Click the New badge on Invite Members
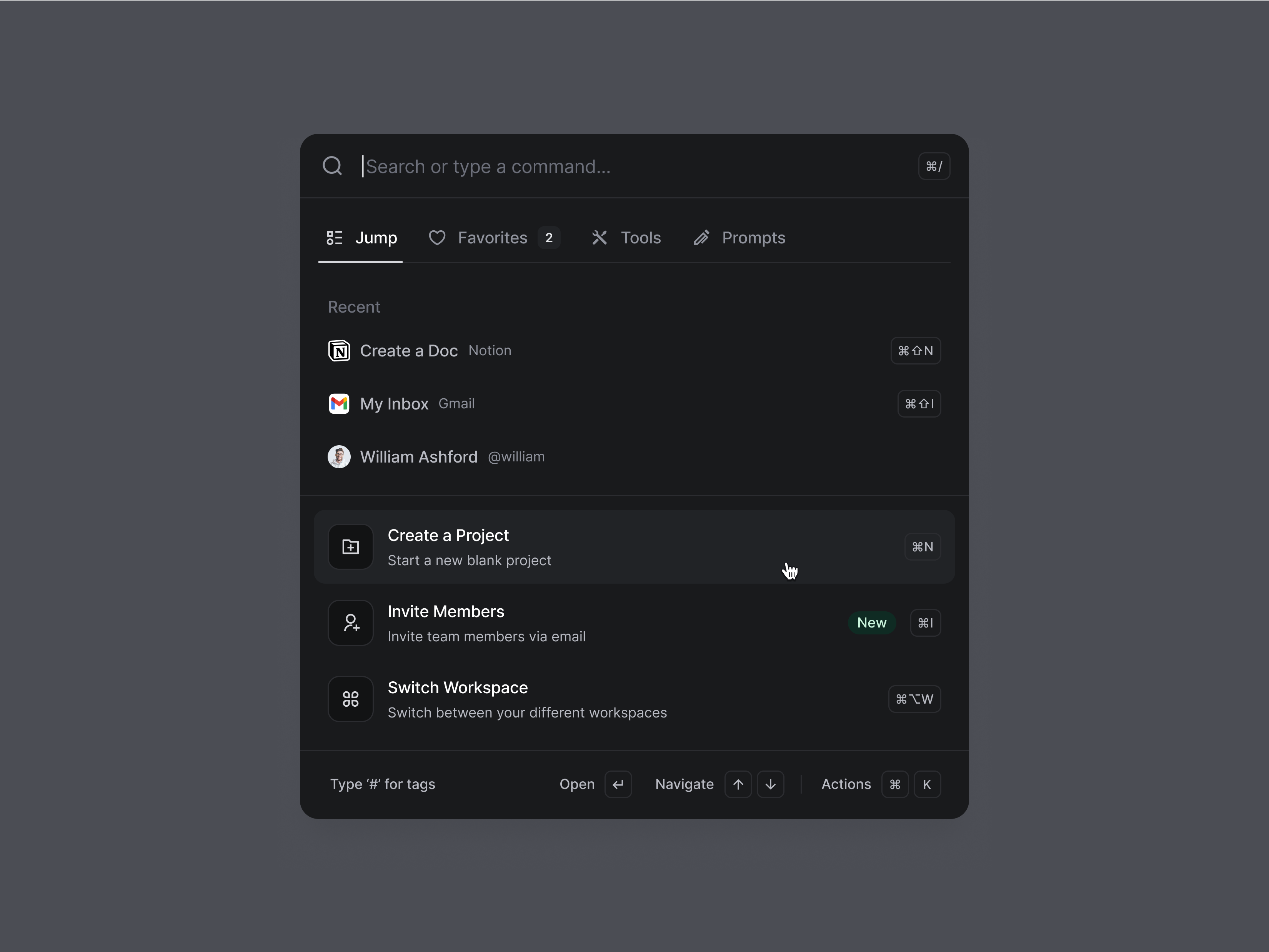Viewport: 1269px width, 952px height. pyautogui.click(x=872, y=623)
